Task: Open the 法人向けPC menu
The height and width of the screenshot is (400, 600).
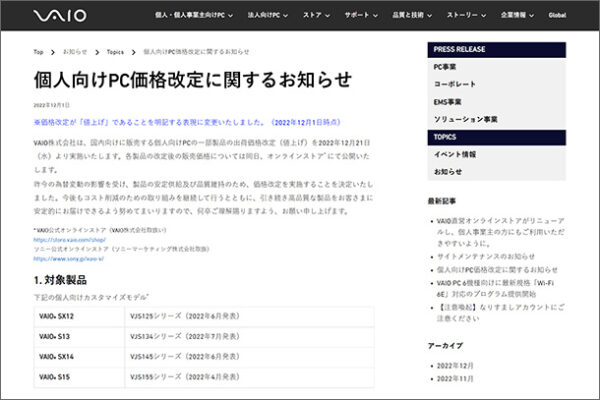Action: pyautogui.click(x=267, y=15)
